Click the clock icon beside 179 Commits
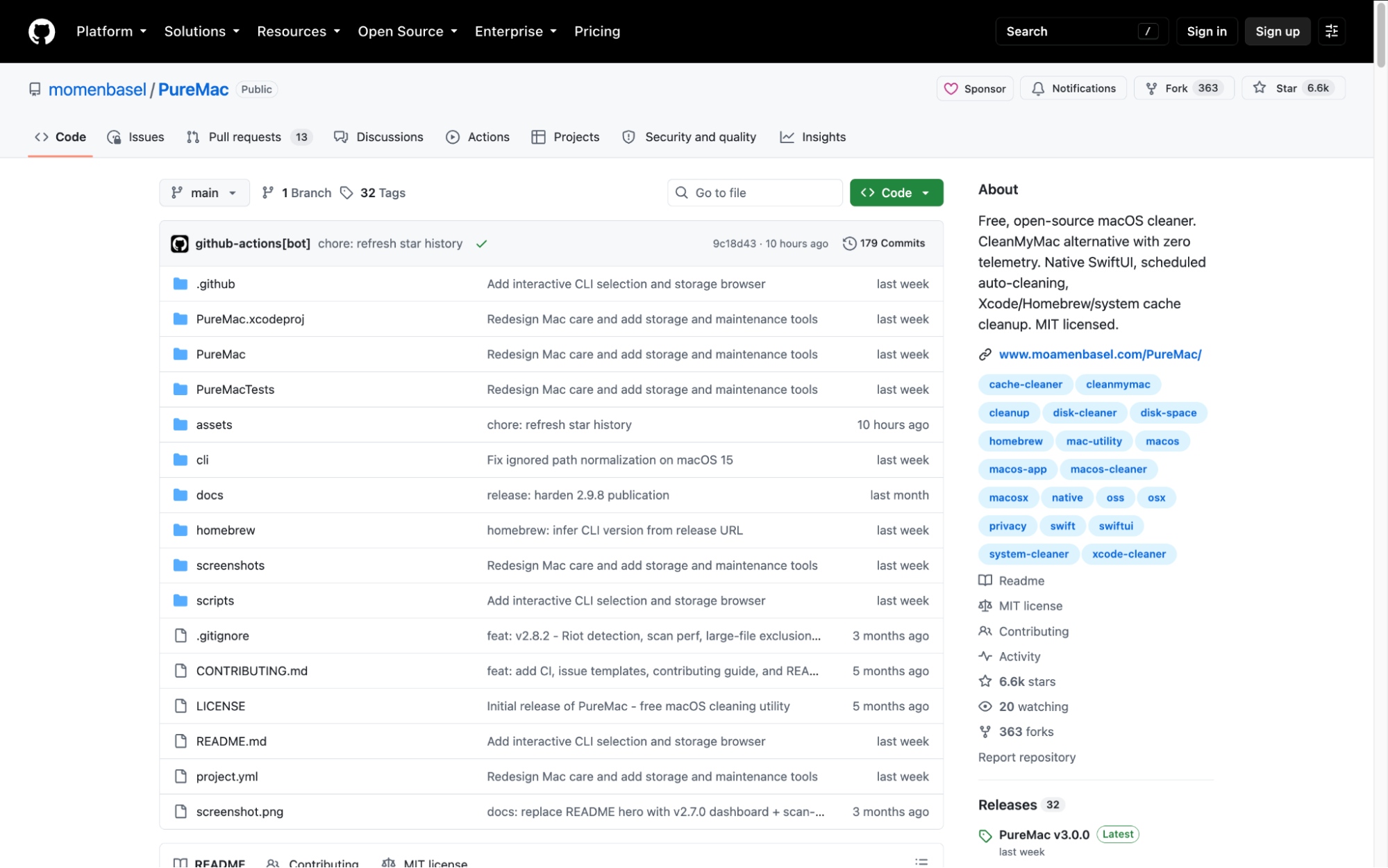1388x868 pixels. [848, 243]
